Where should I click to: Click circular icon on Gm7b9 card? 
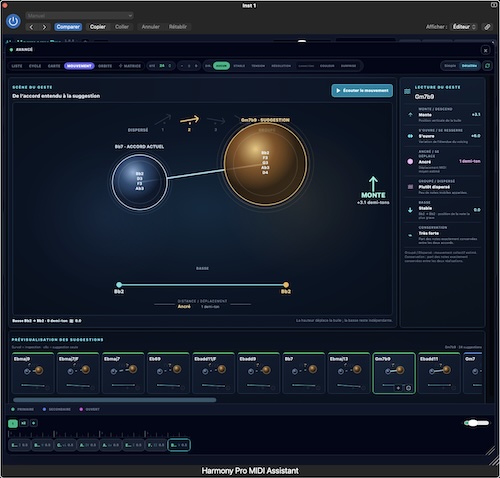coord(408,388)
